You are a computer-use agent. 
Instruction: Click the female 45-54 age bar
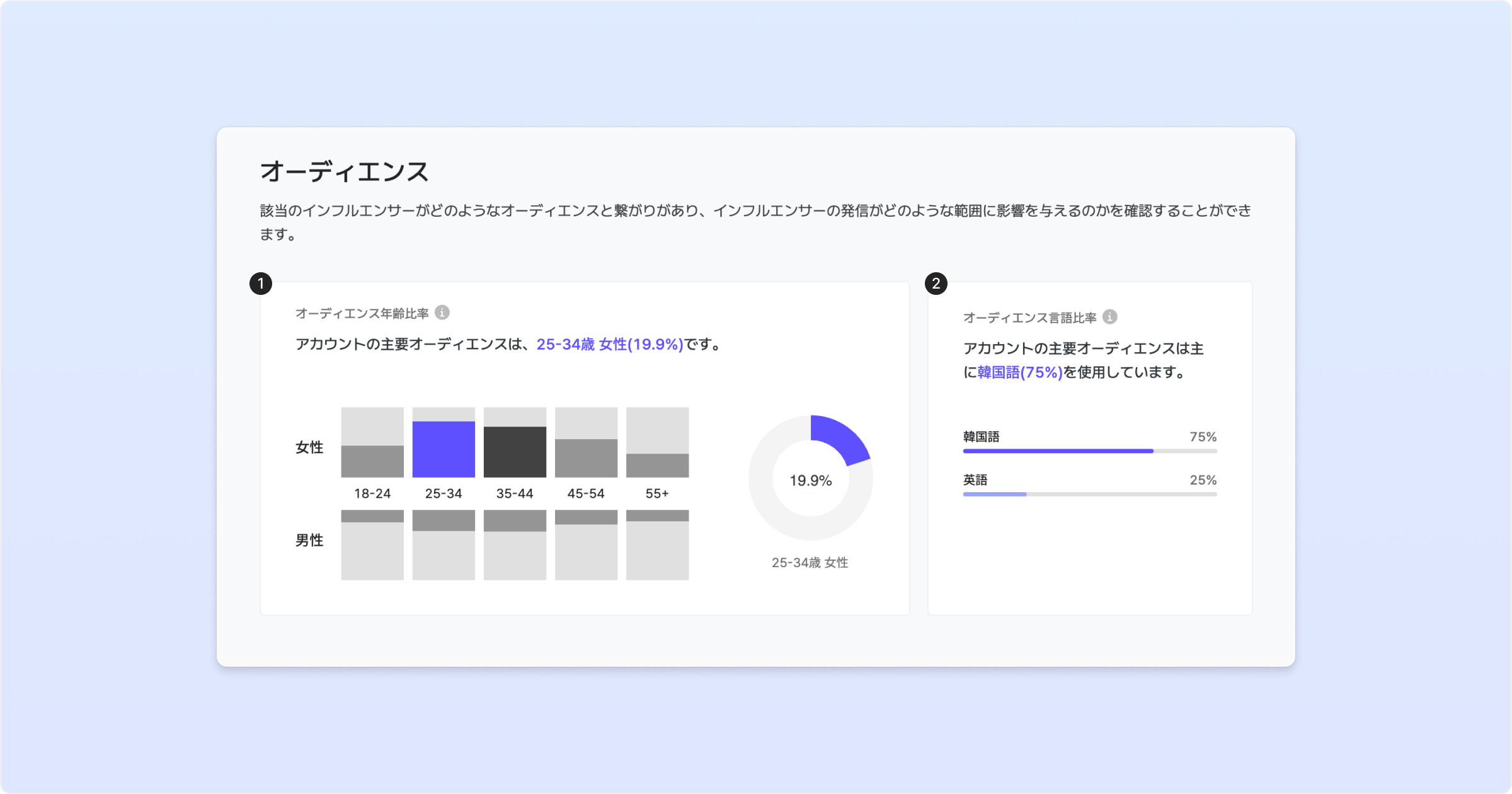[586, 458]
